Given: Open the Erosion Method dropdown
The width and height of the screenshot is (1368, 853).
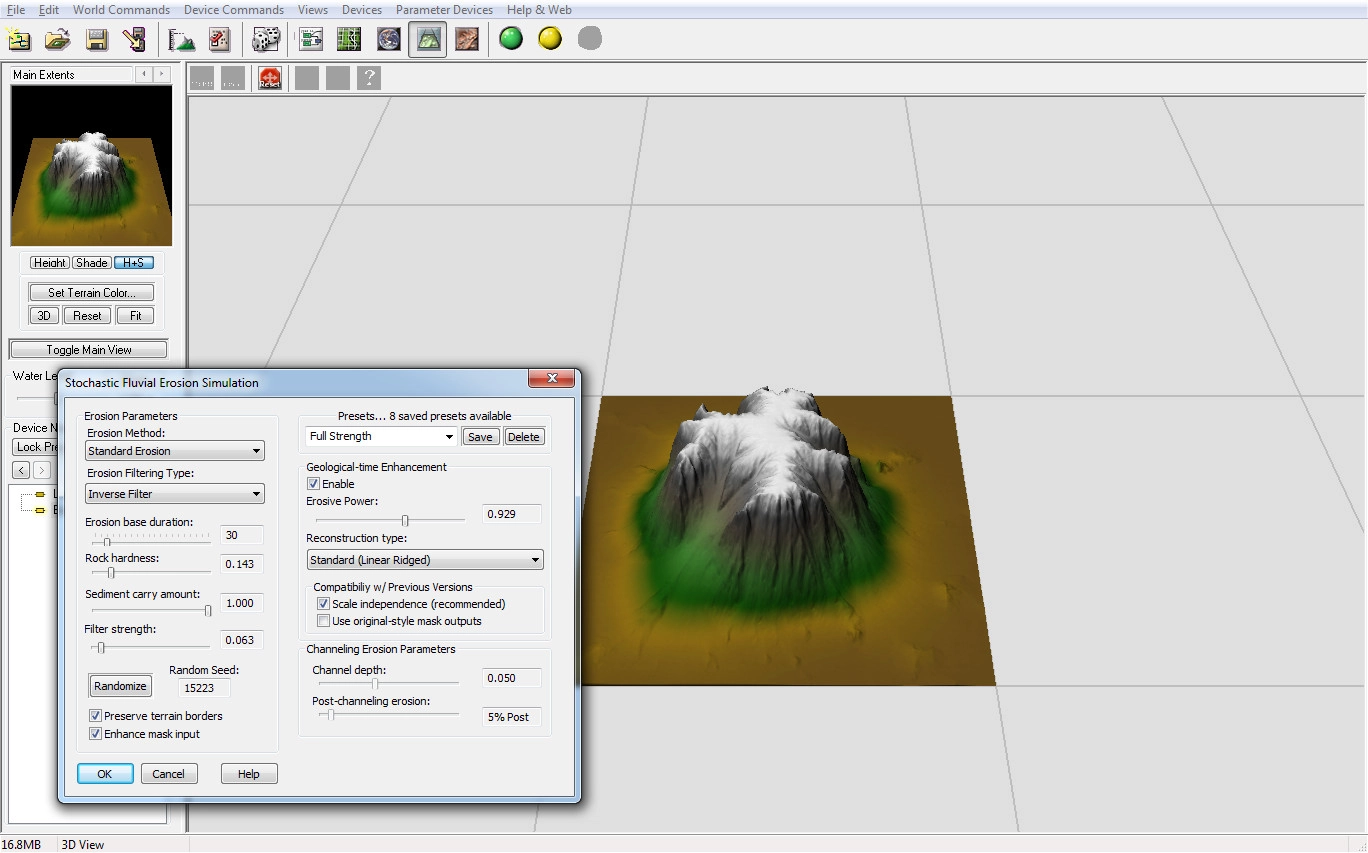Looking at the screenshot, I should pos(175,451).
